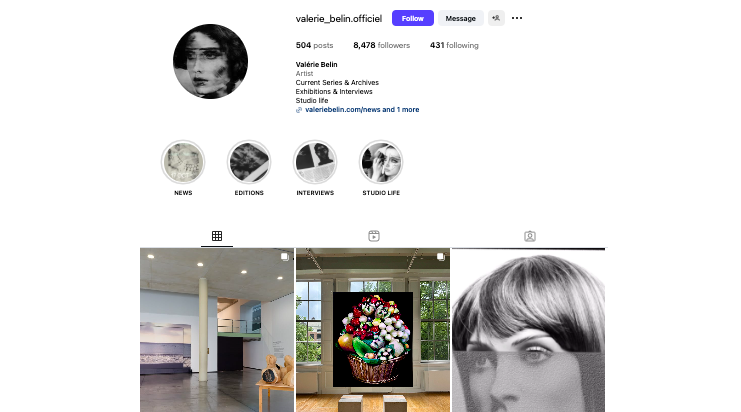This screenshot has height=412, width=741.
Task: Click the carousel icon on fruit basket post
Action: (440, 257)
